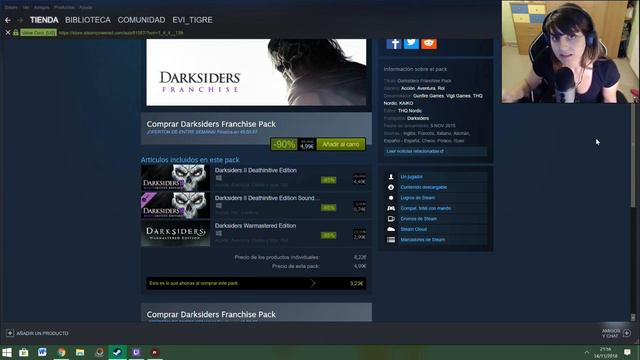The image size is (640, 360).
Task: Click the Steam Cloud icon
Action: pyautogui.click(x=391, y=229)
